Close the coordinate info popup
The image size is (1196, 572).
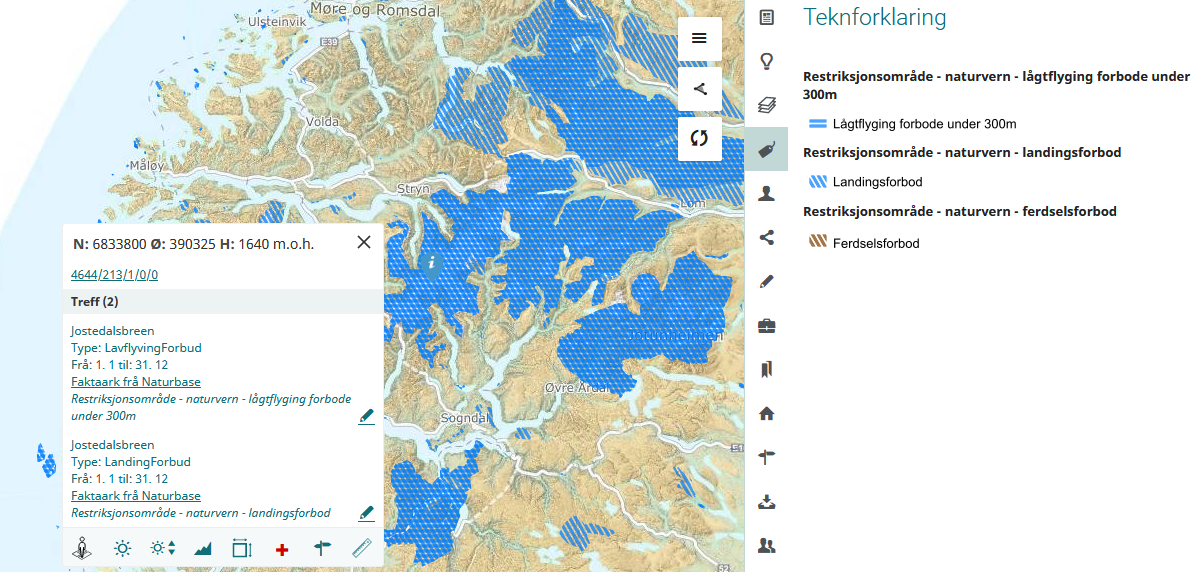coord(364,242)
